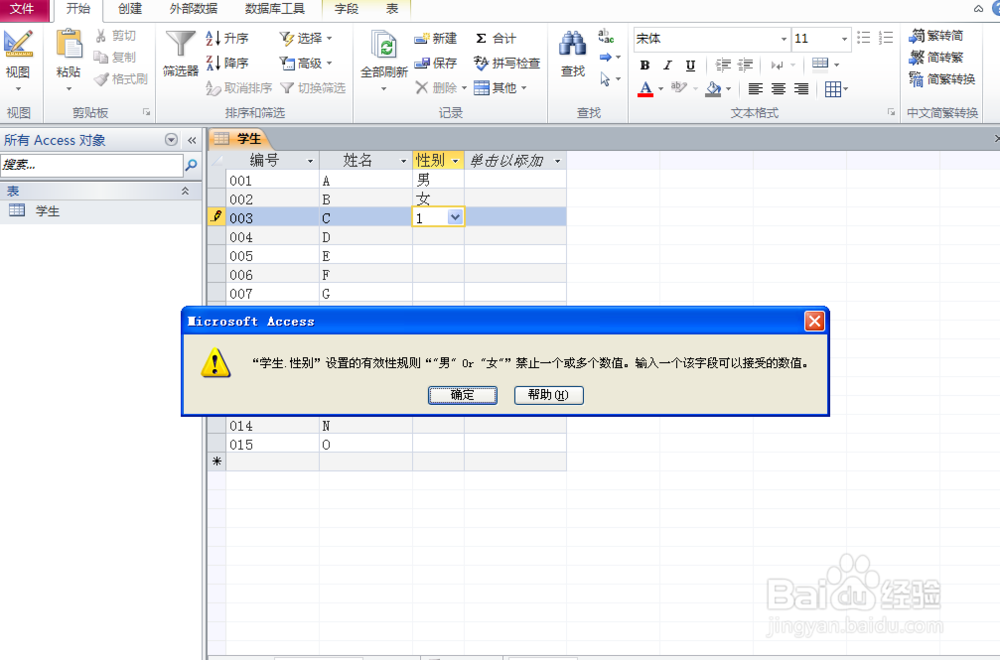This screenshot has width=1000, height=660.
Task: Switch to the 字段 (Fields) ribbon tab
Action: [346, 9]
